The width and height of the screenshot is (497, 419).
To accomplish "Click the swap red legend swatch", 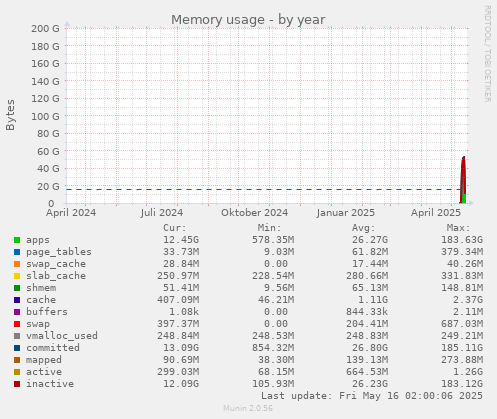I will [x=17, y=324].
